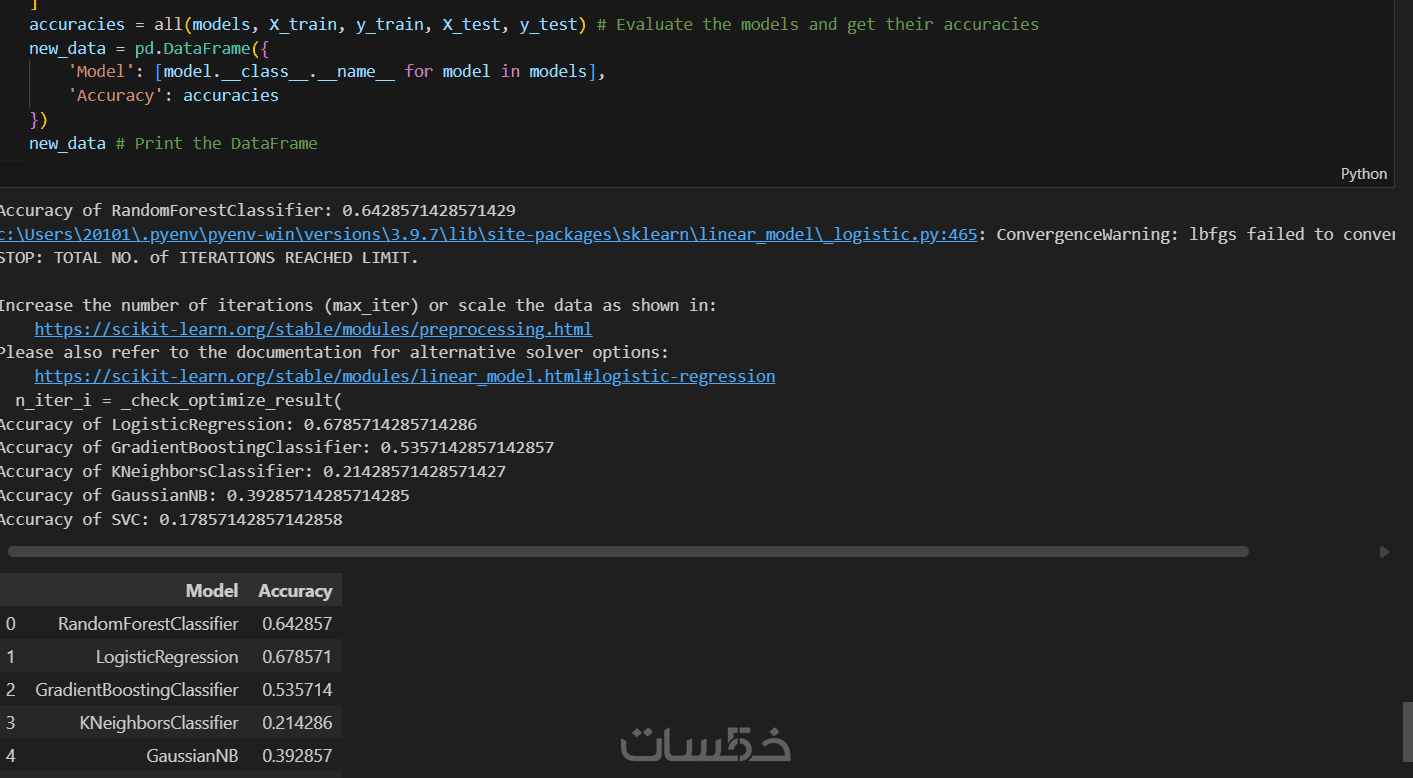This screenshot has width=1413, height=778.
Task: Click accuracy value 0.678571 in table
Action: tap(297, 657)
